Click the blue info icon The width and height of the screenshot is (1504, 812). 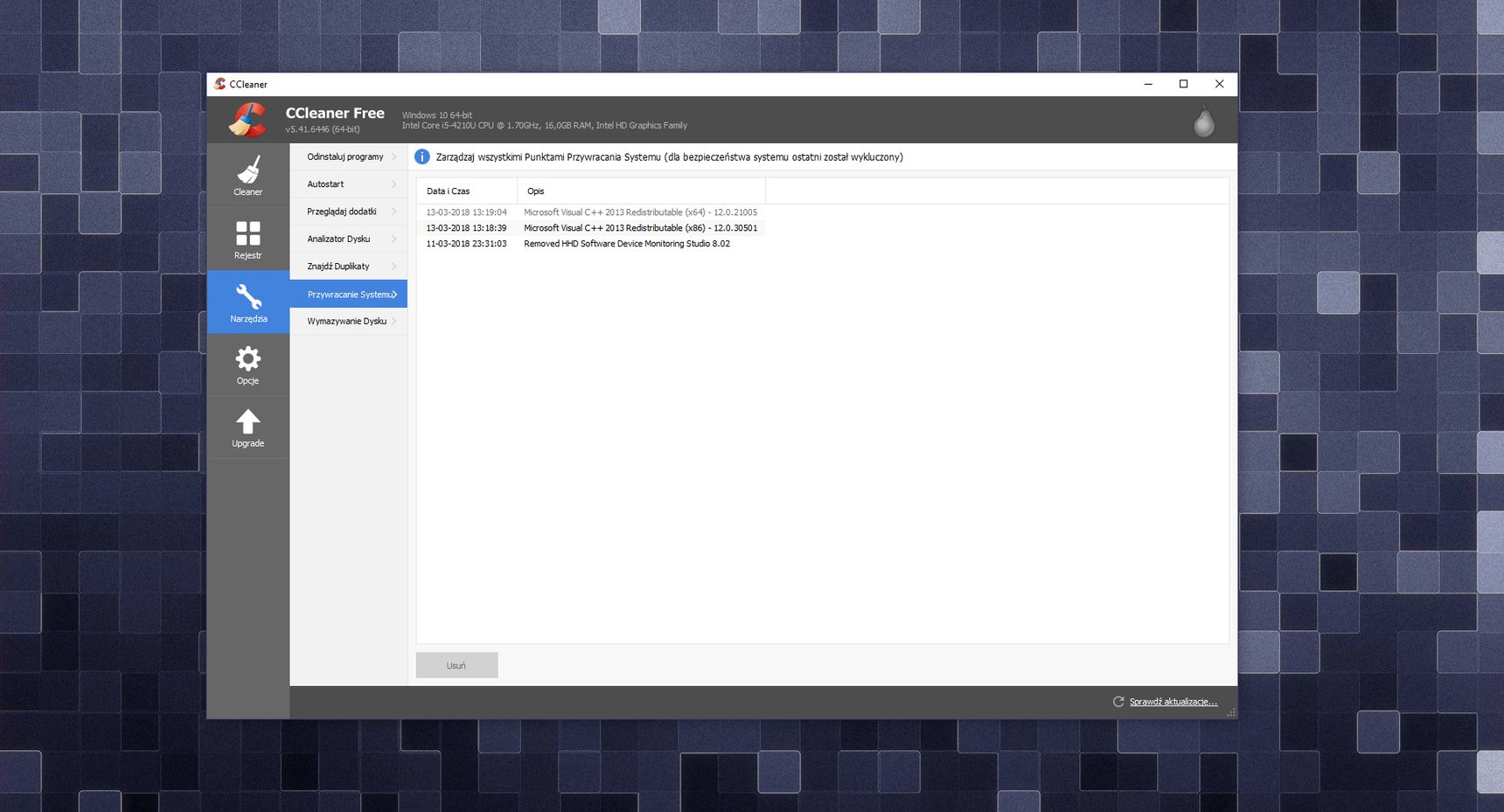(421, 156)
